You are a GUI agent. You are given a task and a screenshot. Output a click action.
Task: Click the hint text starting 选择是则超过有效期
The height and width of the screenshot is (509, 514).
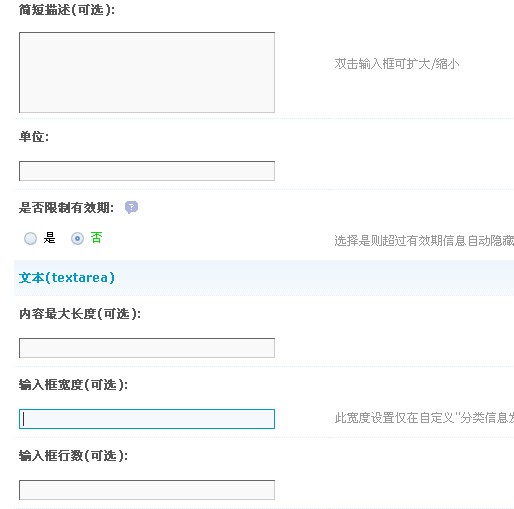tap(424, 240)
